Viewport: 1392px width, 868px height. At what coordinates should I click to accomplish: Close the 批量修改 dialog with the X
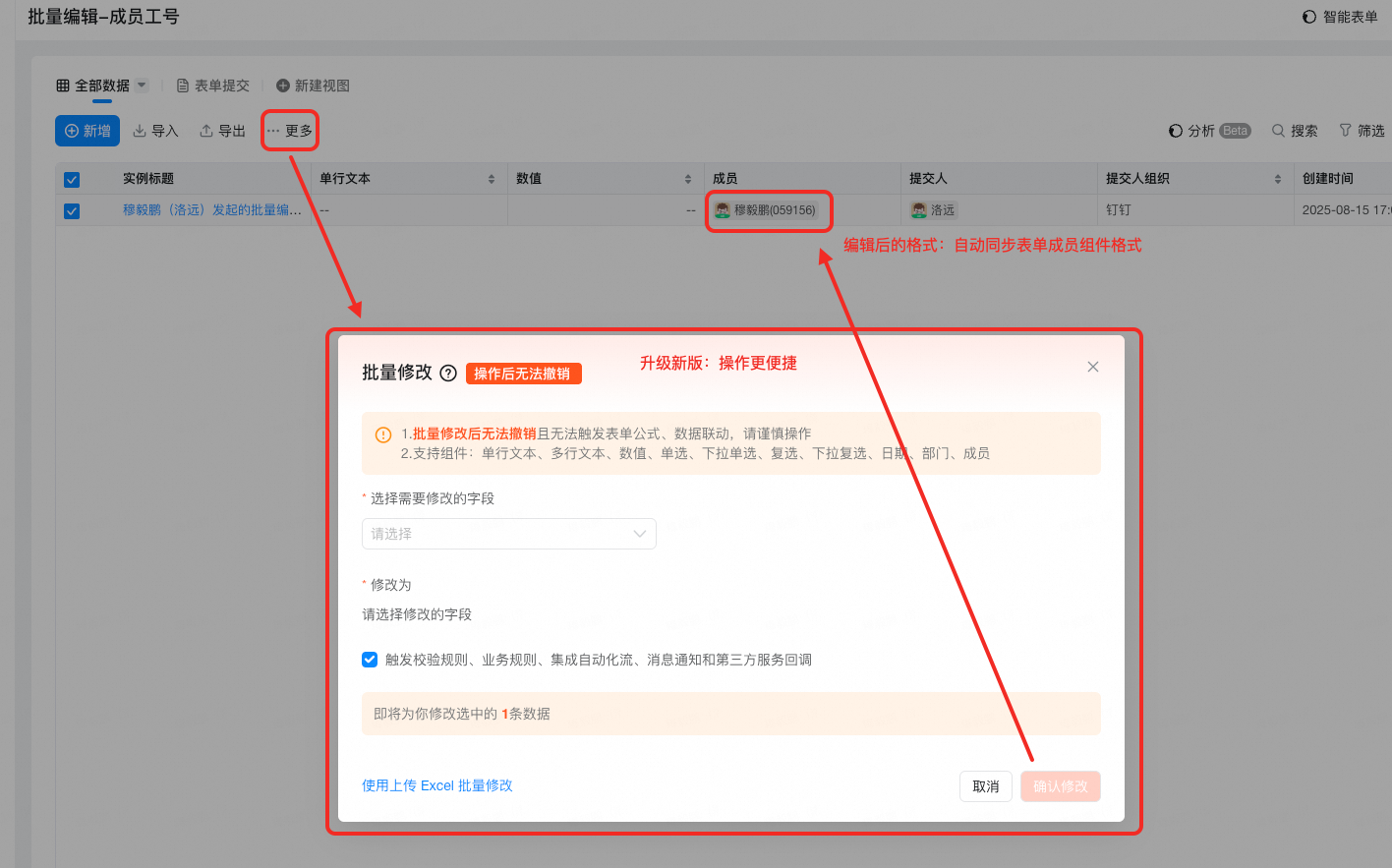click(1092, 367)
